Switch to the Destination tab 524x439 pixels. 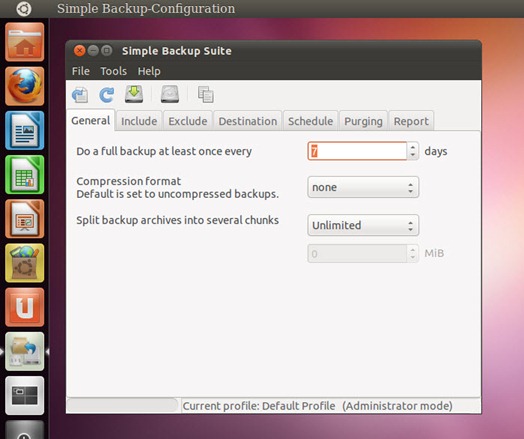248,121
